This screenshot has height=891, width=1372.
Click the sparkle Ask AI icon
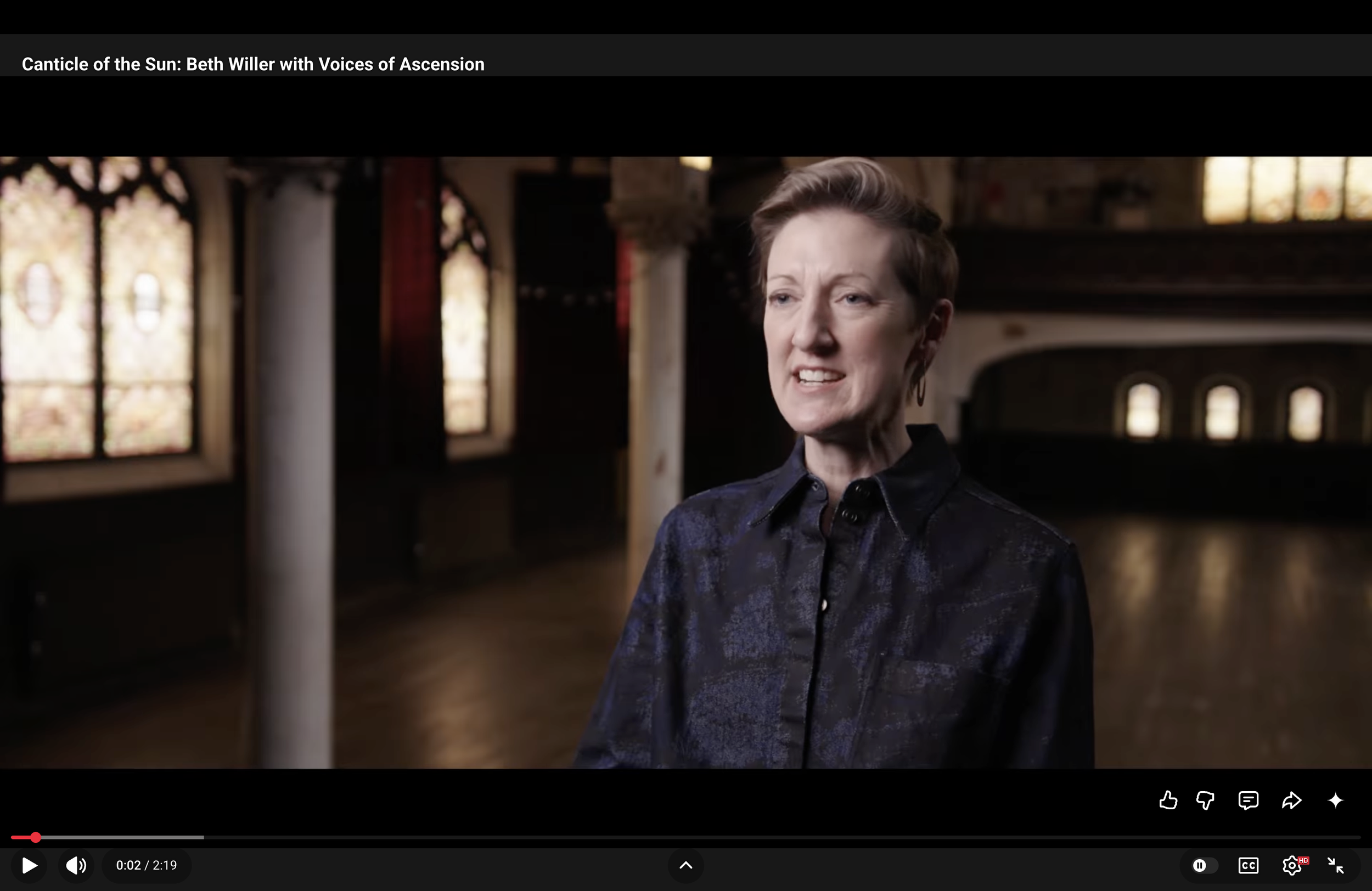tap(1335, 800)
